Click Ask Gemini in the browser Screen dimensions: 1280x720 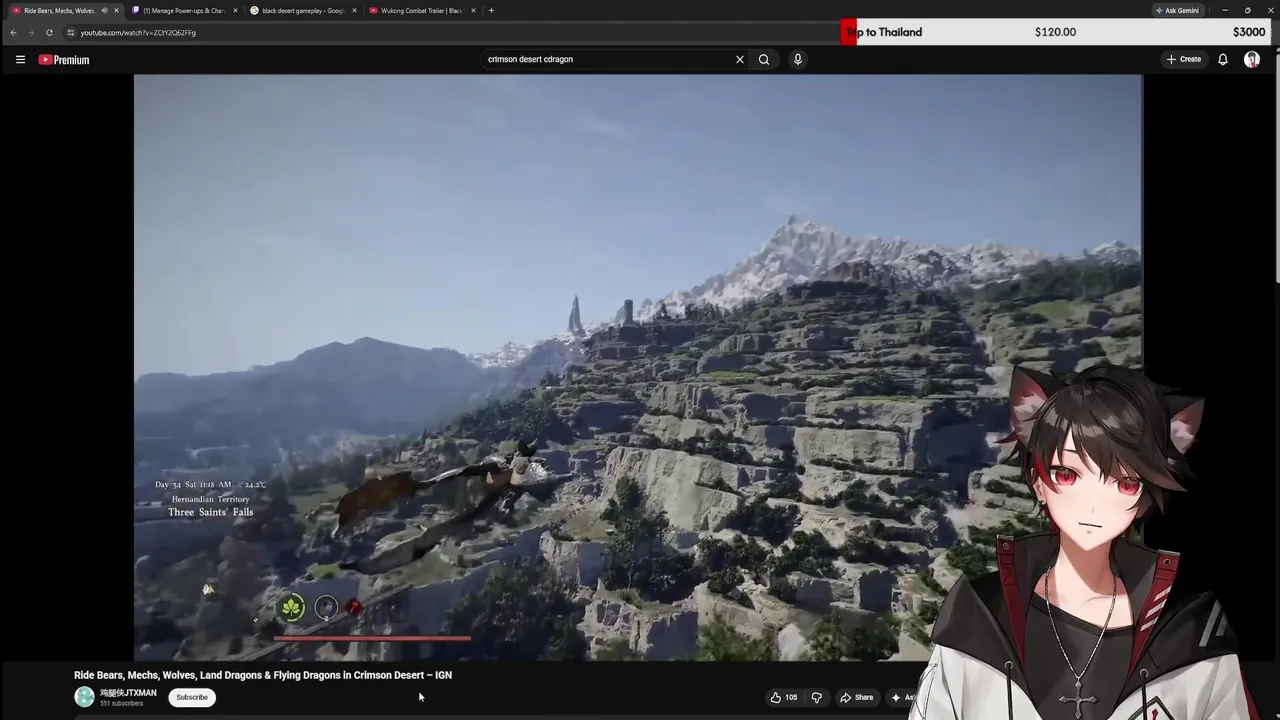pos(1177,10)
